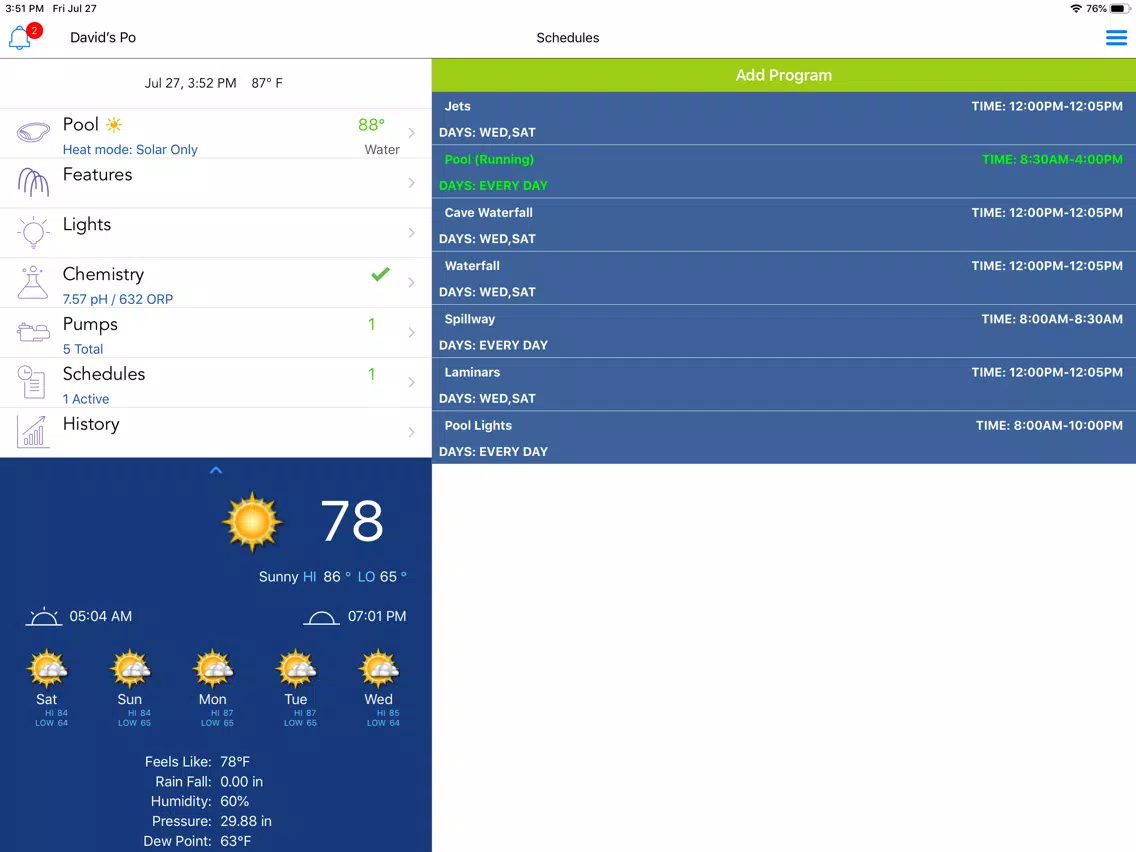Tap 'TIME: 8:30AM-4:00PM' text

(1052, 159)
